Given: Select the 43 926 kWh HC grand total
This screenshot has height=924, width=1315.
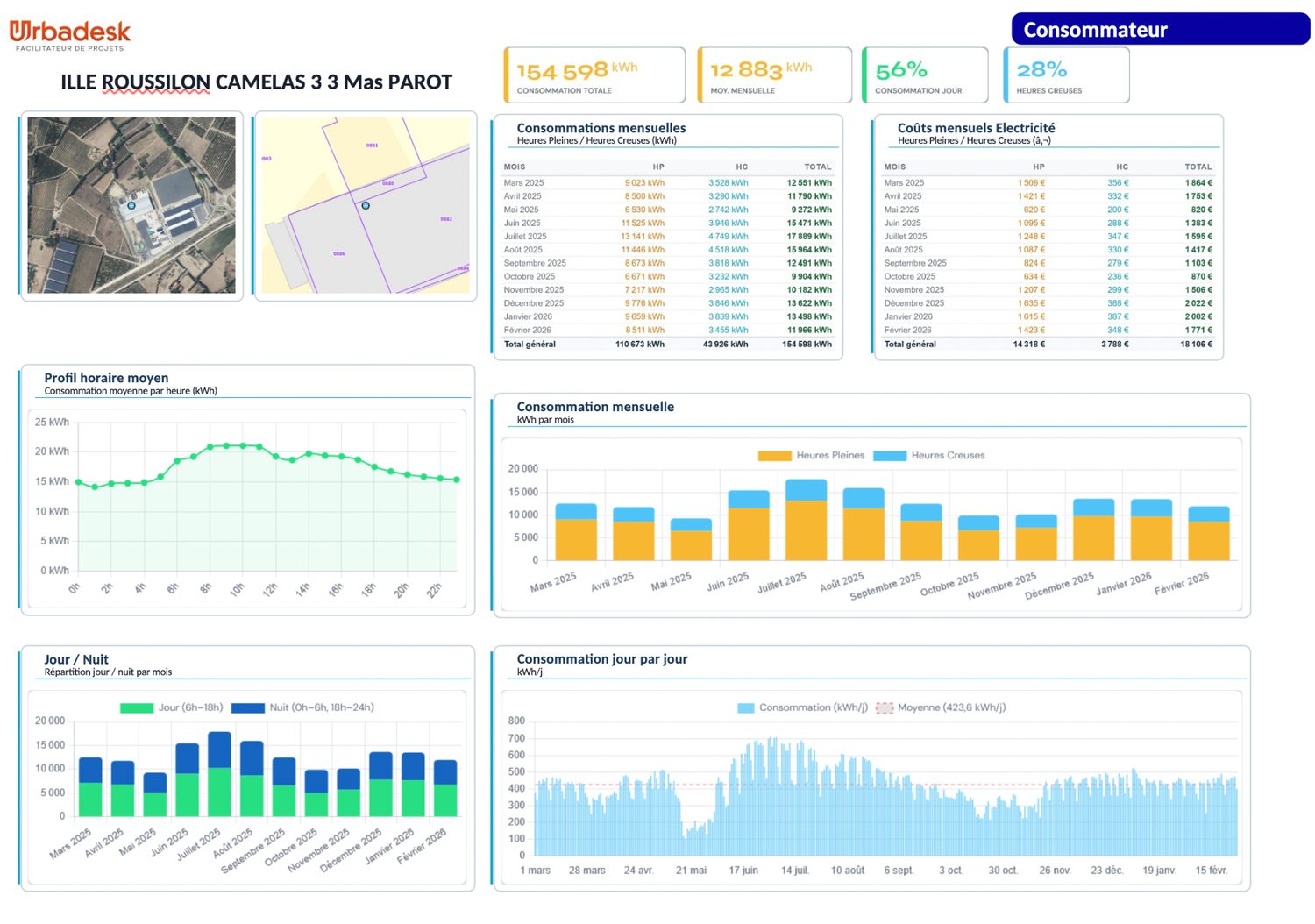Looking at the screenshot, I should 726,345.
